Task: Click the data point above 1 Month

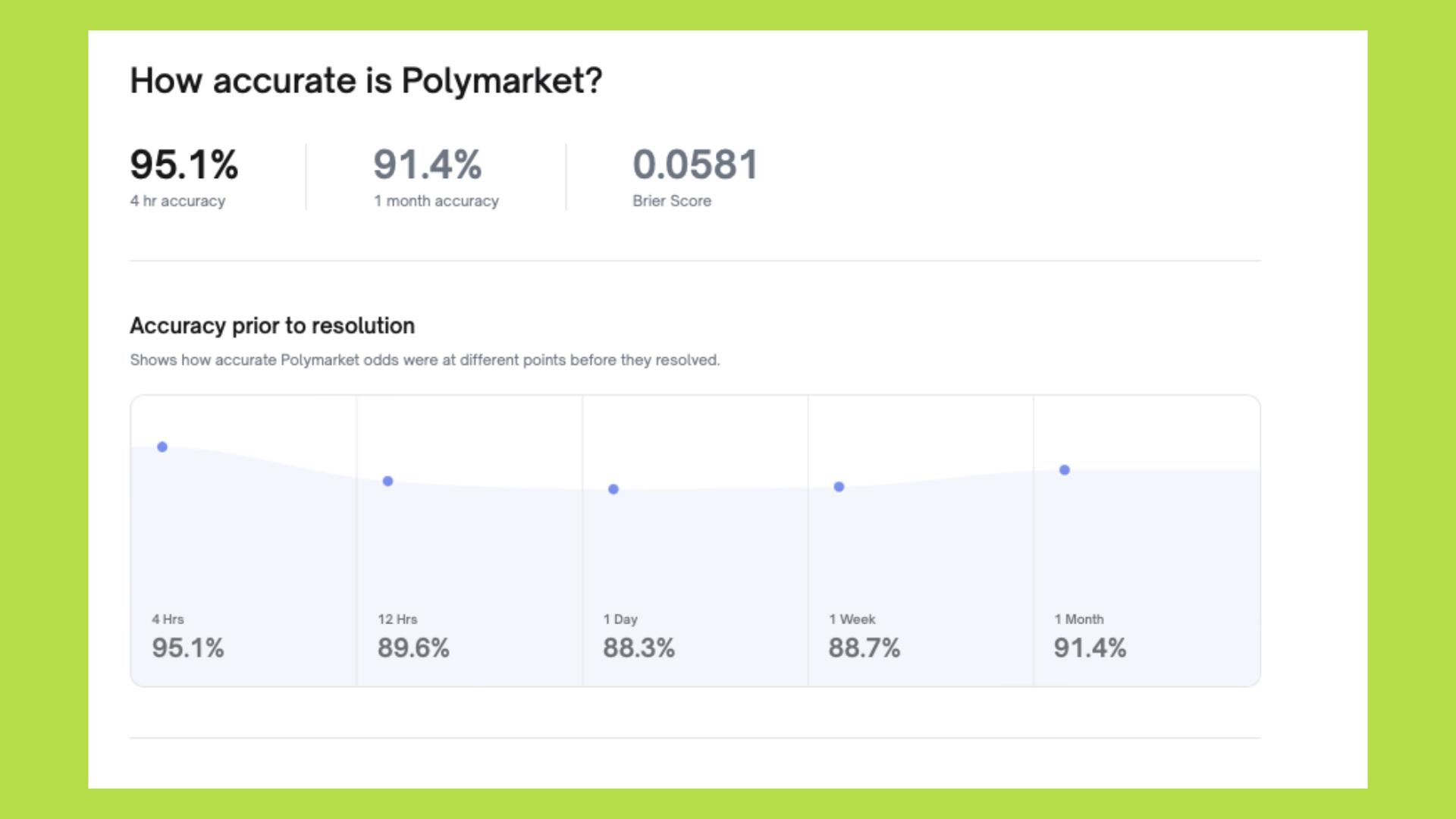Action: (x=1065, y=469)
